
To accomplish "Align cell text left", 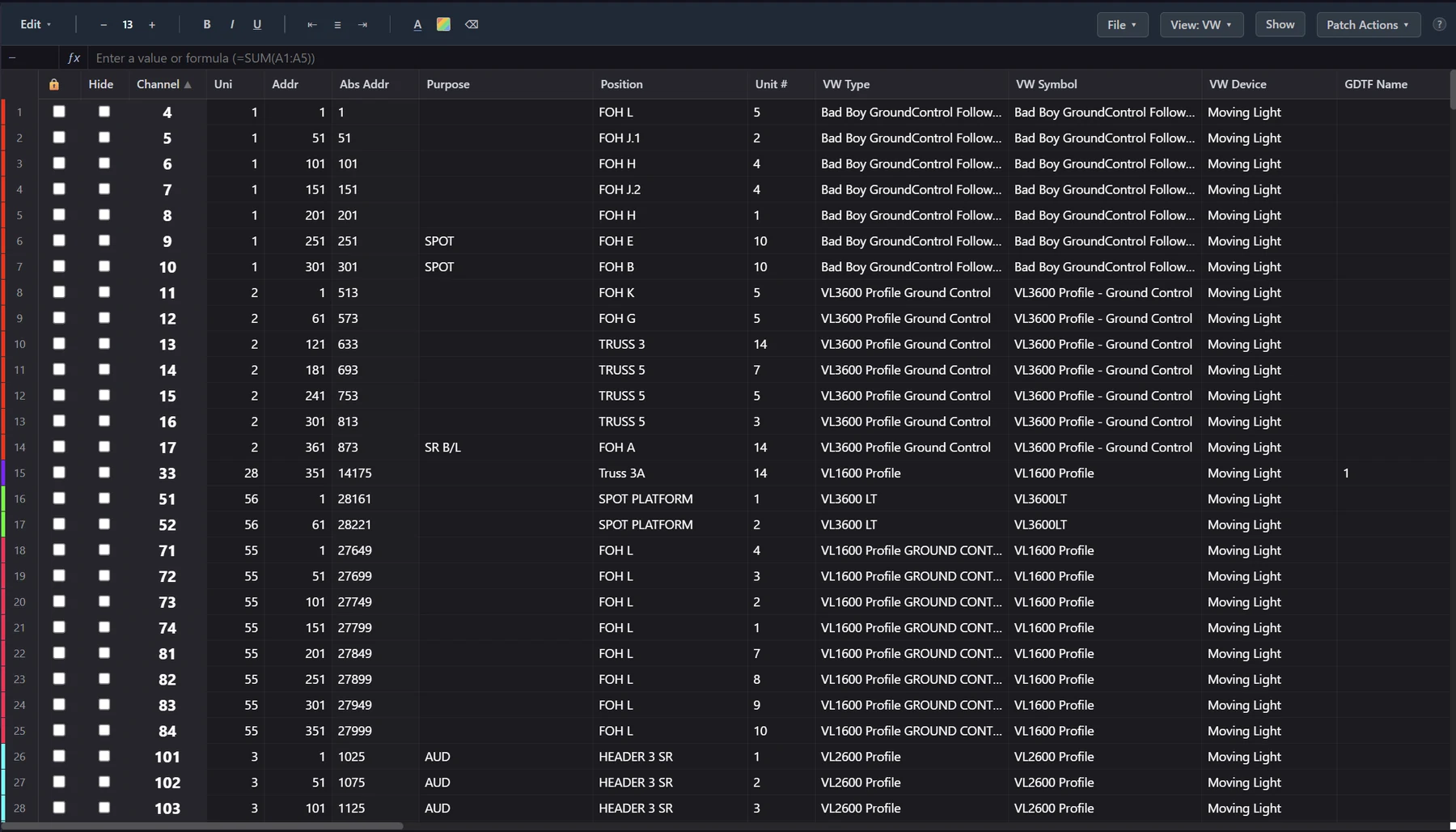I will (x=311, y=24).
